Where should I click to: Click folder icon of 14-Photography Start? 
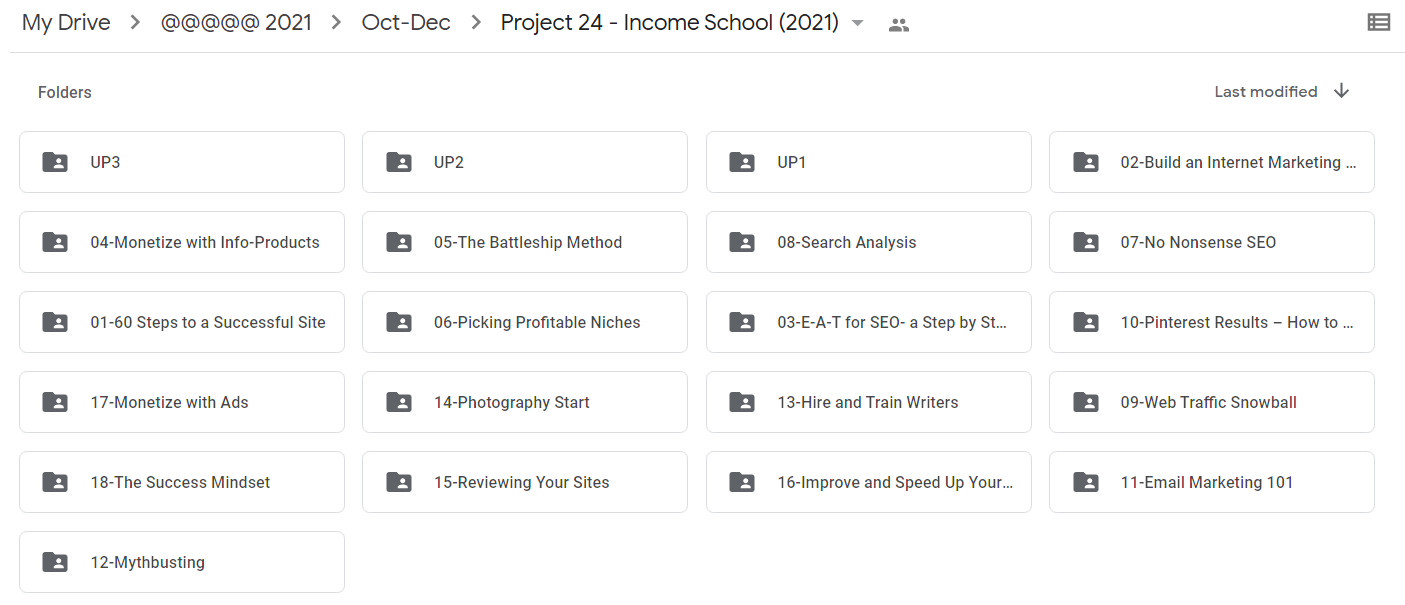(x=399, y=402)
